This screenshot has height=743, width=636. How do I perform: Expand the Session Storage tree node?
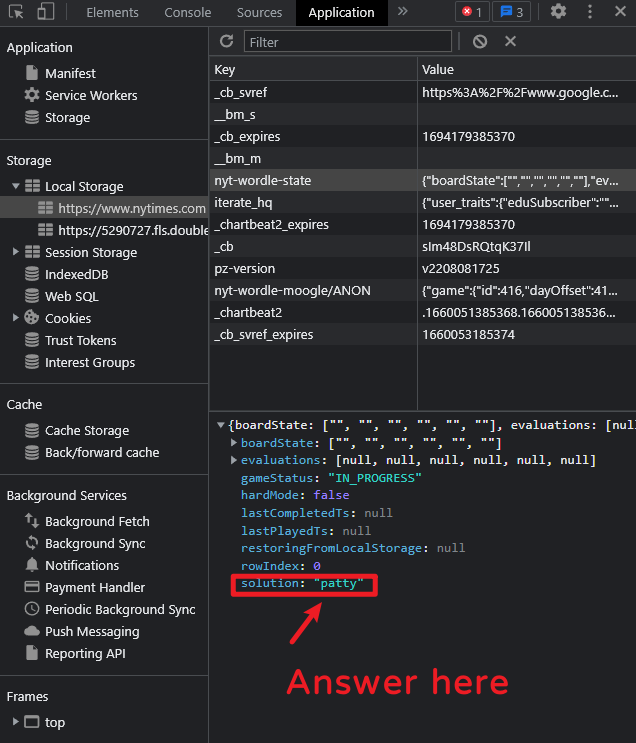[16, 252]
